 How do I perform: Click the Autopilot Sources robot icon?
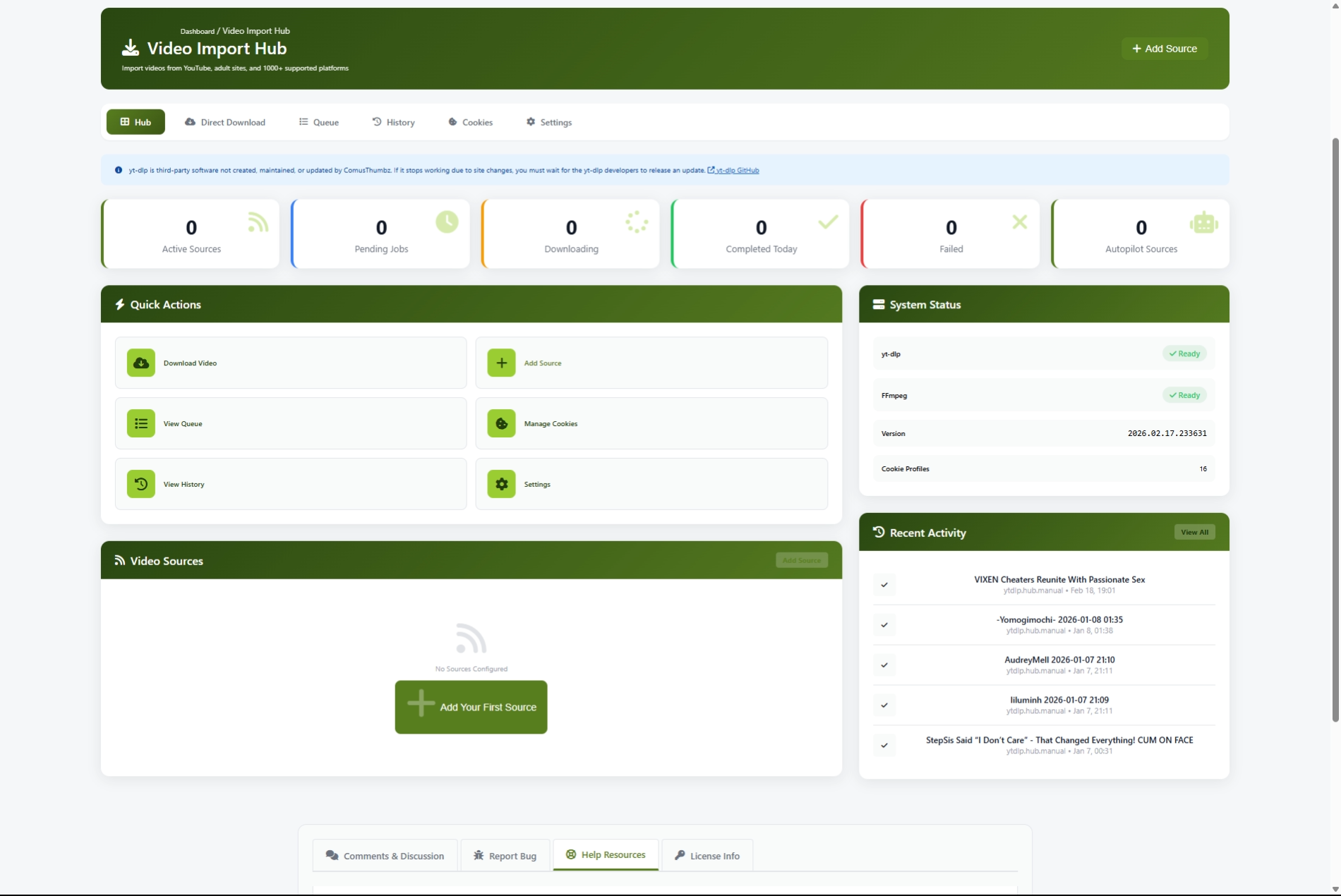[x=1203, y=223]
